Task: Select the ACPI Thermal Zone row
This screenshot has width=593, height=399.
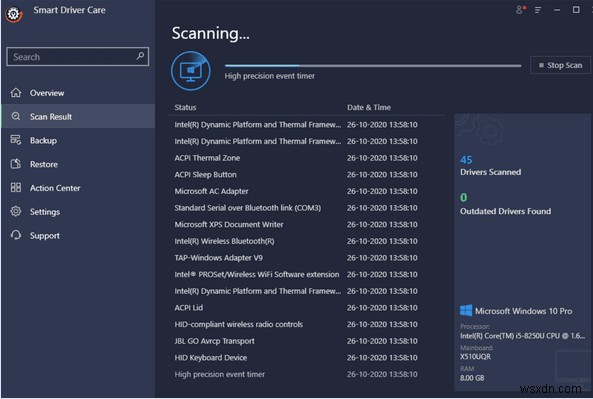Action: pos(306,158)
